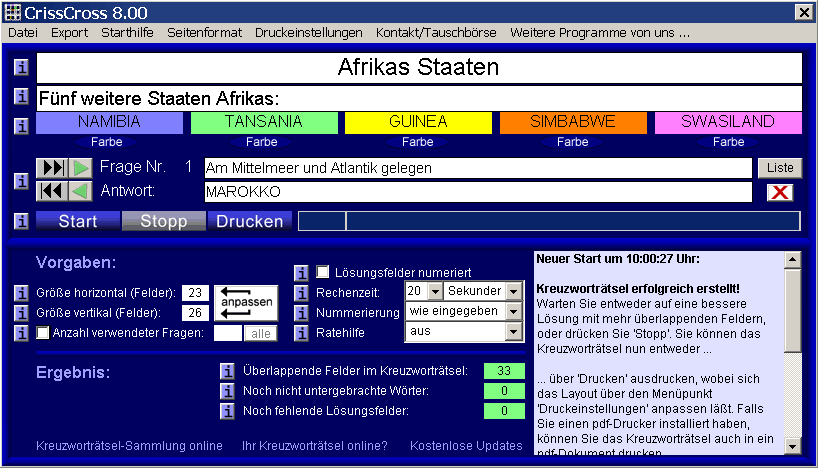Open the Druckeinstellungen menu

point(308,33)
